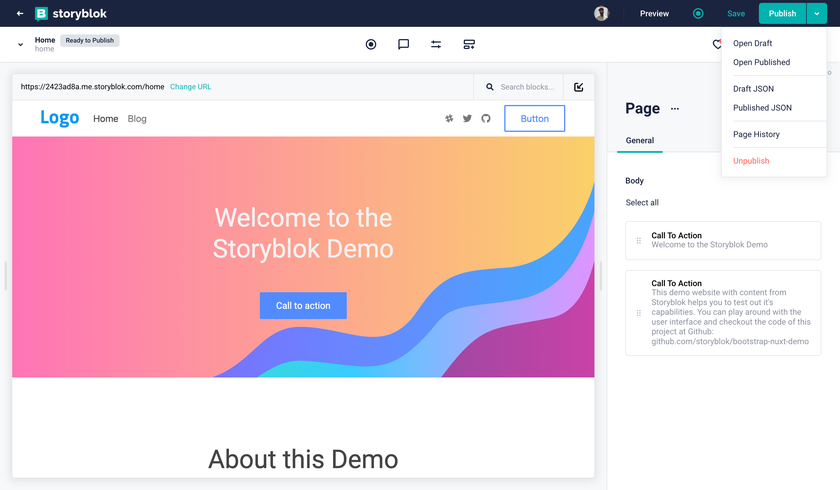Screen dimensions: 840x490
Task: Open Page History from the menu
Action: pos(756,134)
